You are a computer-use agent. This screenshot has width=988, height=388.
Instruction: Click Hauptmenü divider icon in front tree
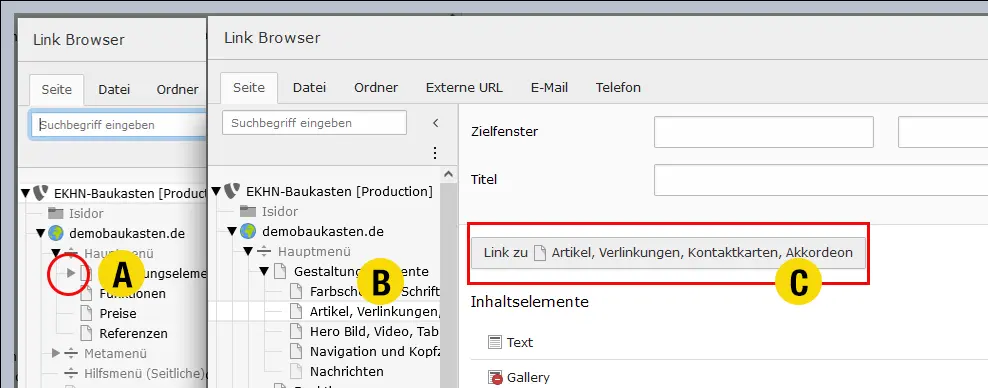pyautogui.click(x=264, y=252)
